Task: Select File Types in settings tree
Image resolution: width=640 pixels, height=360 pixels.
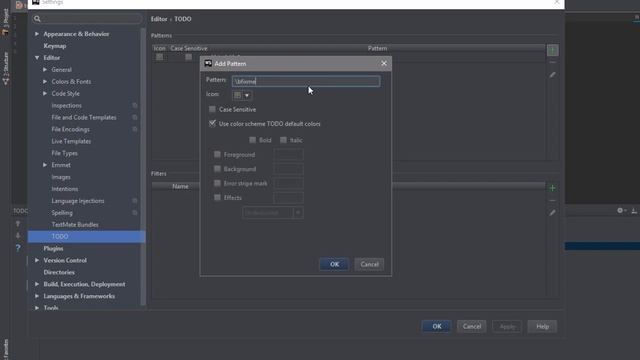Action: point(64,153)
